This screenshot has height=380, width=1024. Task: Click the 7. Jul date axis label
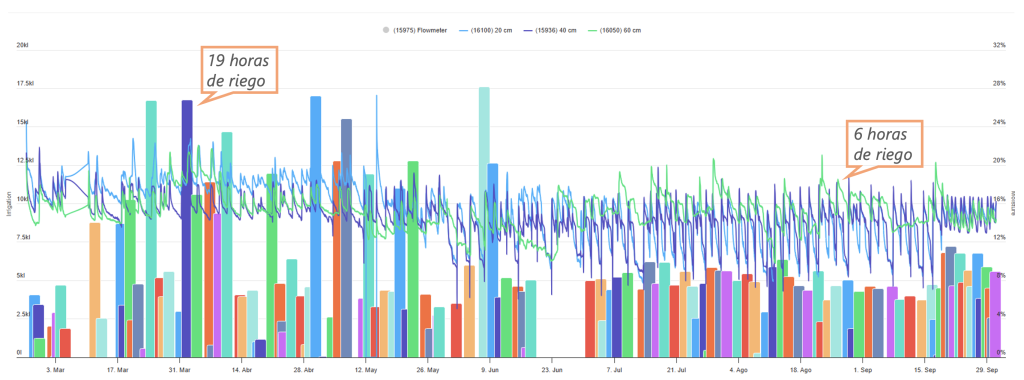[x=613, y=369]
